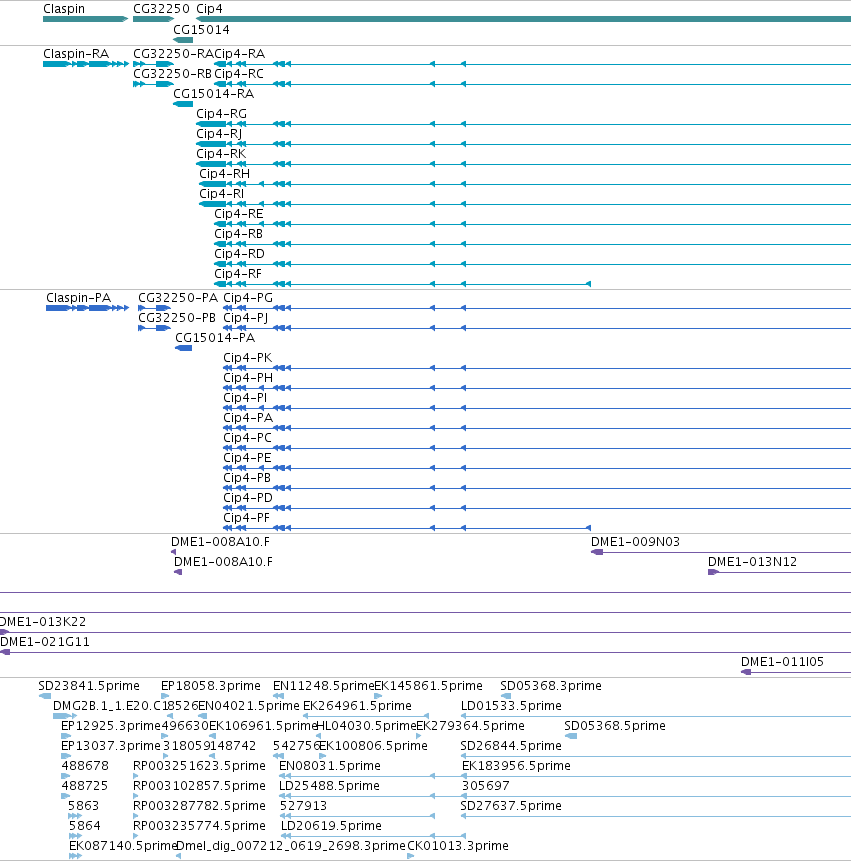Click the Claspin-PA blue protein feature glyph

[87, 308]
